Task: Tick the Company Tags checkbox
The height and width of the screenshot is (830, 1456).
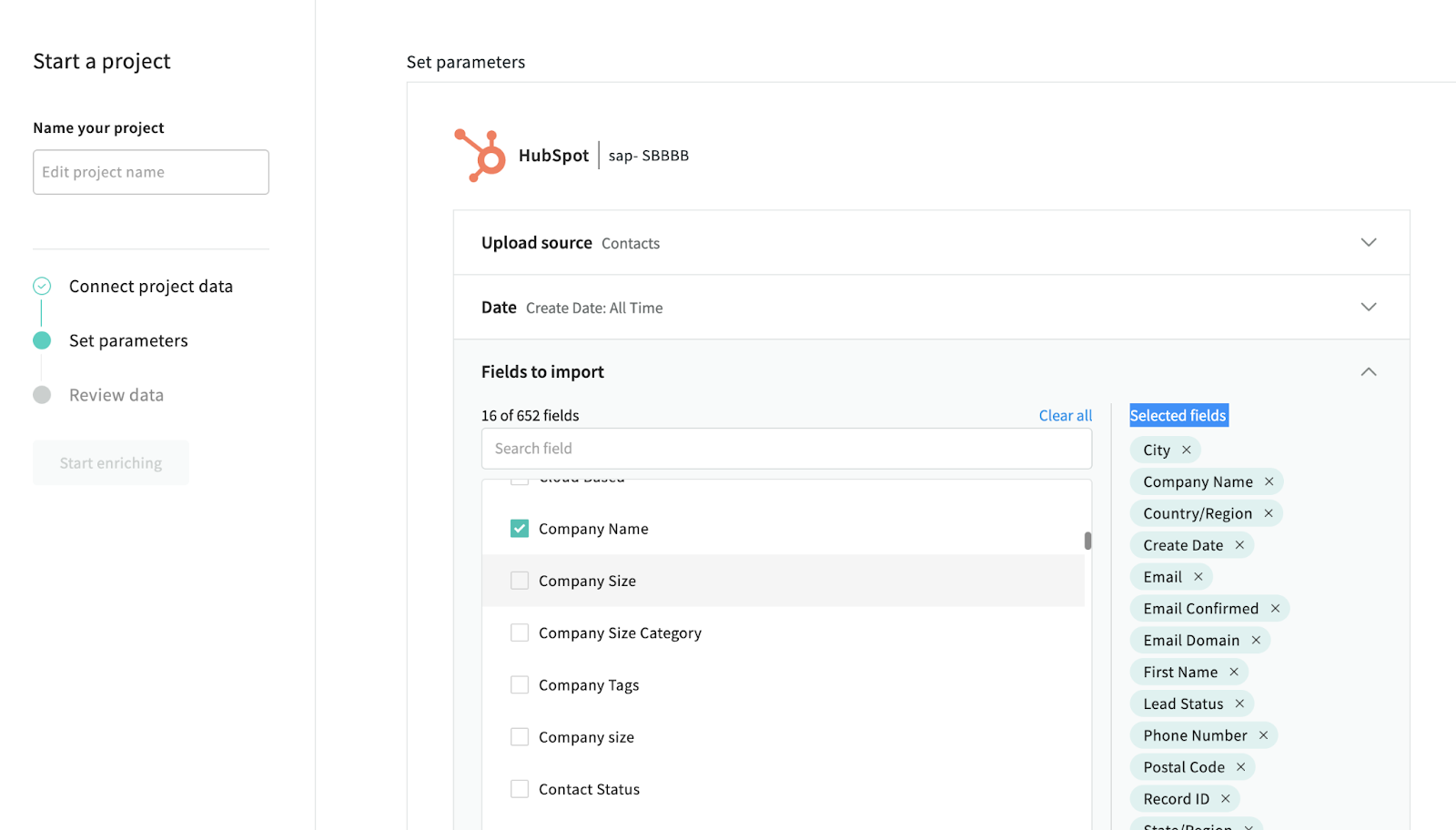Action: [520, 685]
